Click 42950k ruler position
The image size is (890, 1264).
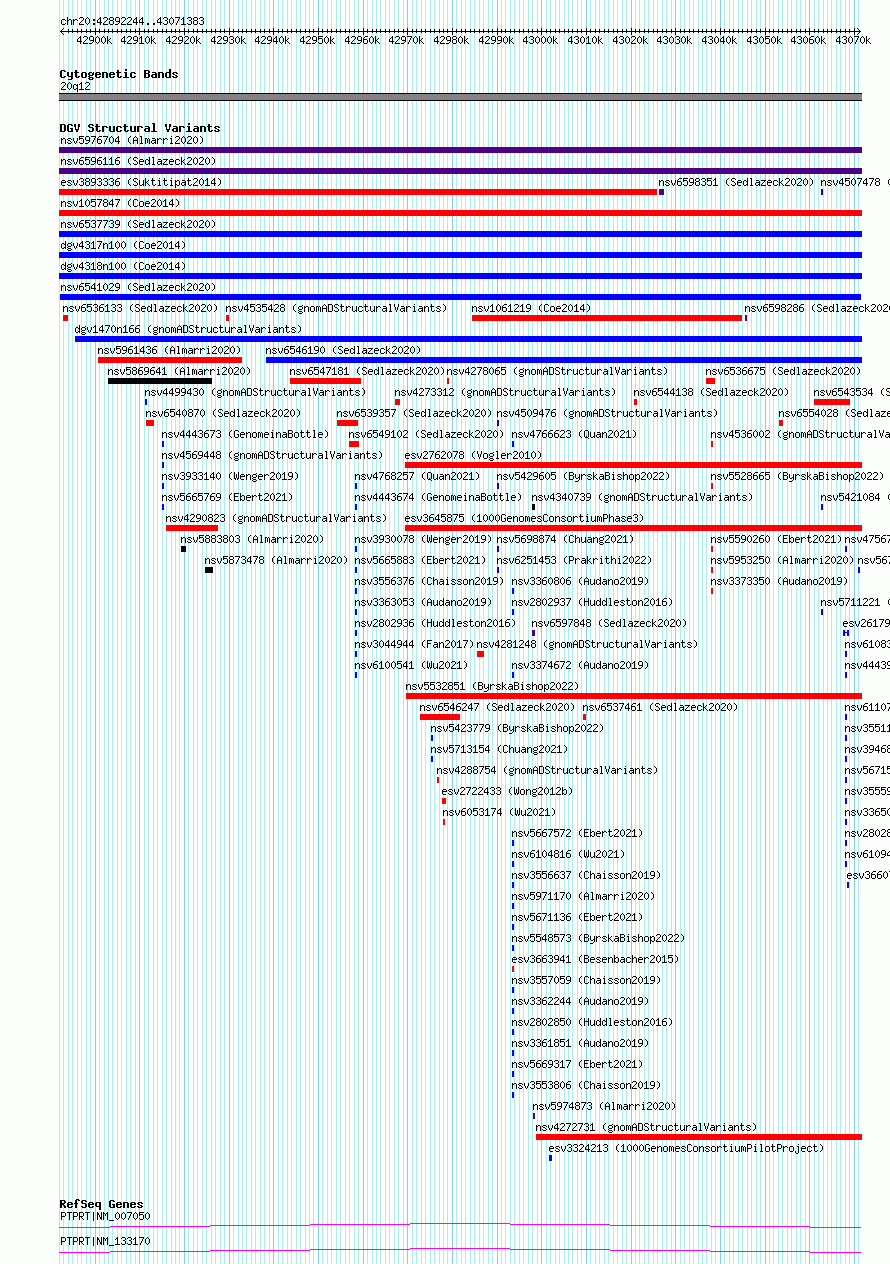pos(318,40)
